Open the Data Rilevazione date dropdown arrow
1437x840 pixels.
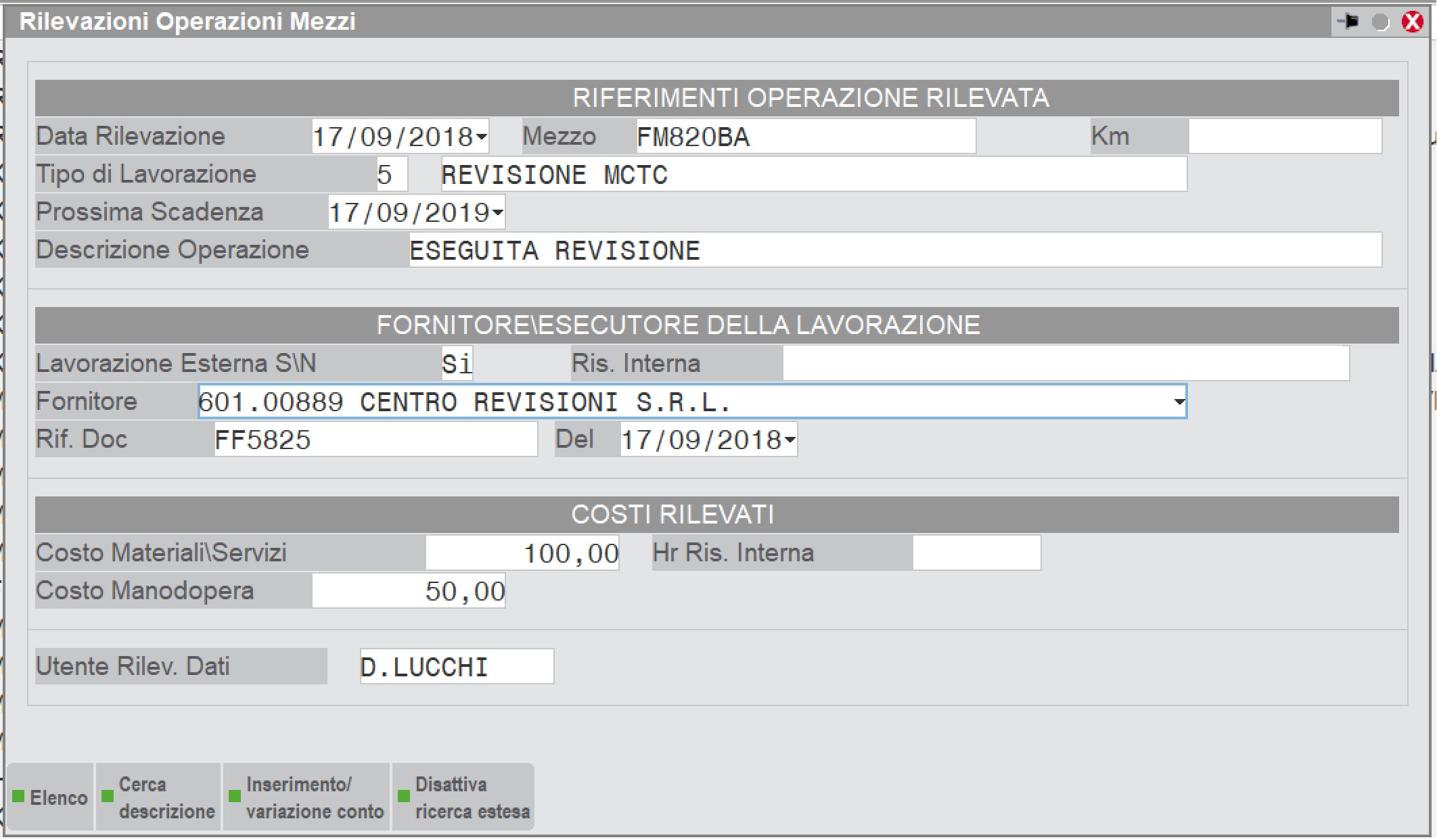[x=481, y=137]
